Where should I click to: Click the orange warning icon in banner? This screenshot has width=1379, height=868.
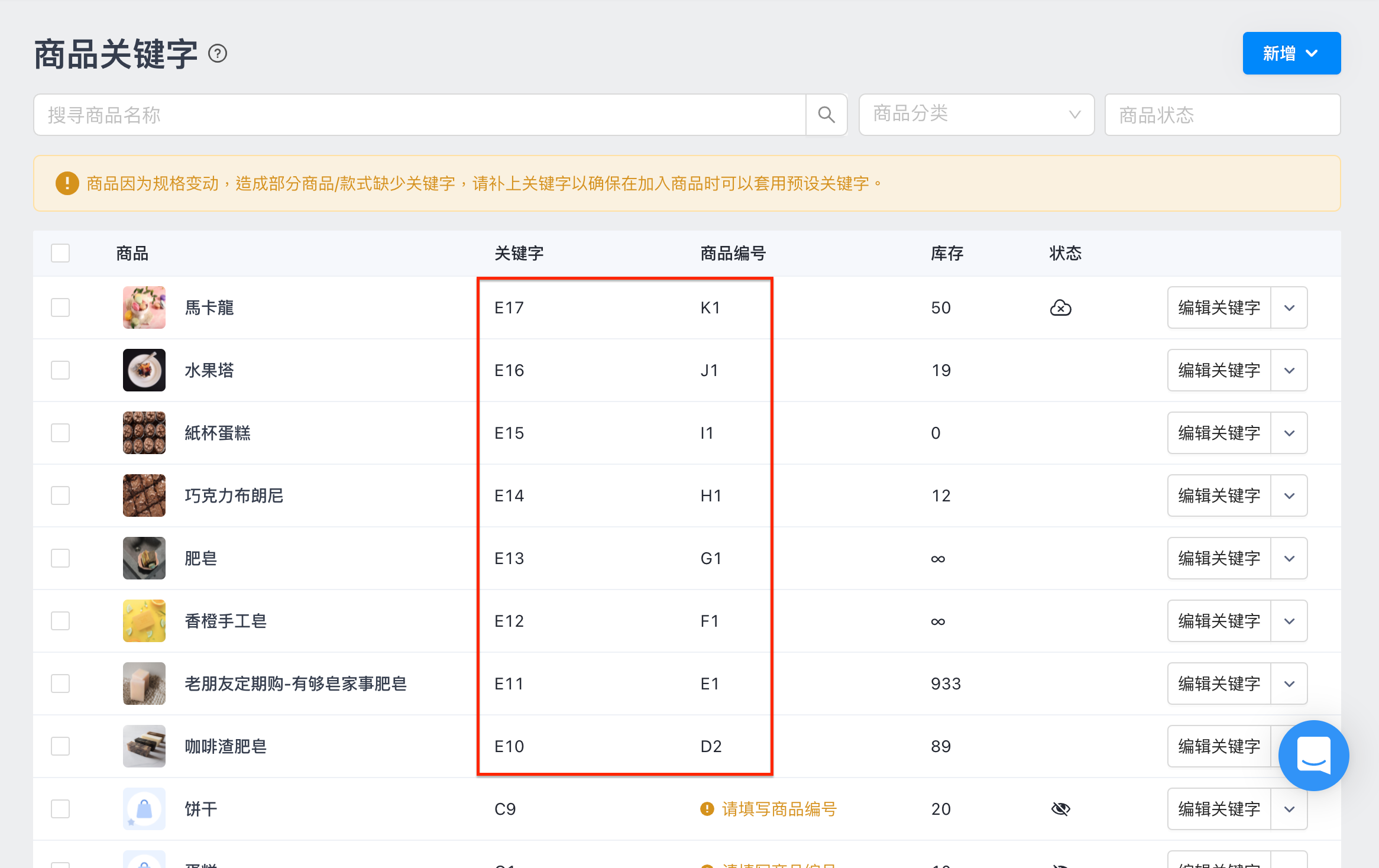[67, 183]
